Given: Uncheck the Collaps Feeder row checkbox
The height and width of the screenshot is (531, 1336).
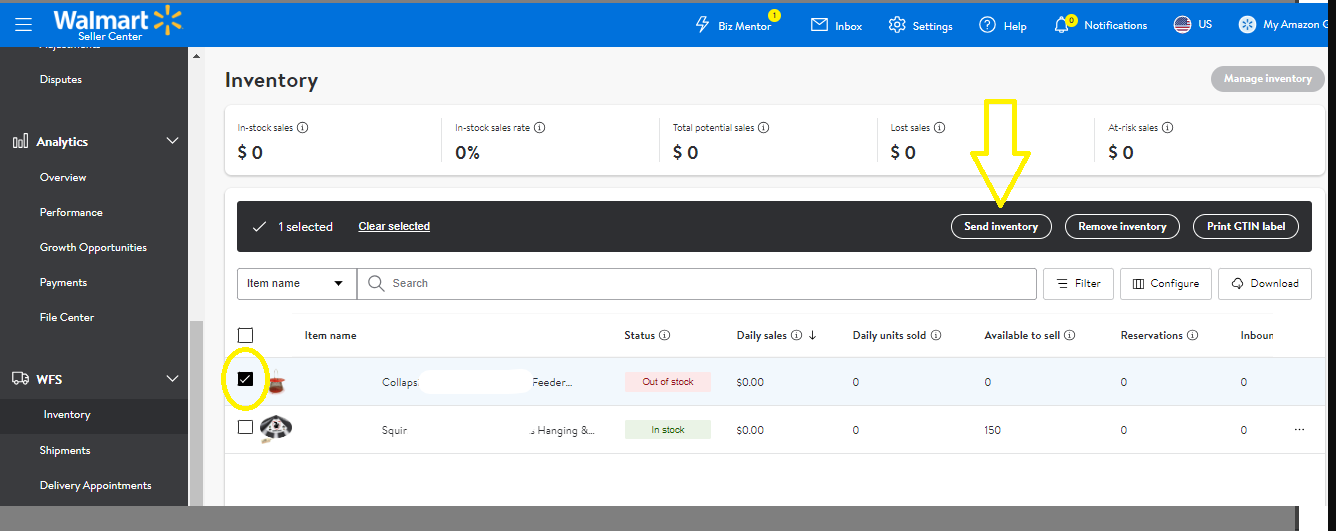Looking at the screenshot, I should point(246,379).
